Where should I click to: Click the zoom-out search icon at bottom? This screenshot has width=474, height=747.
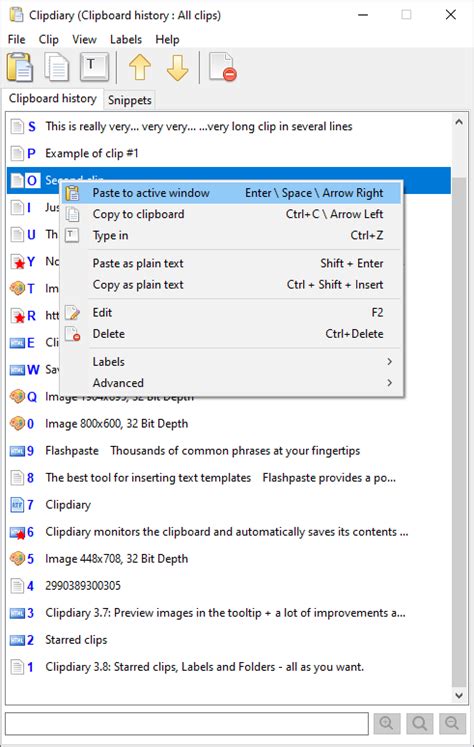[452, 723]
